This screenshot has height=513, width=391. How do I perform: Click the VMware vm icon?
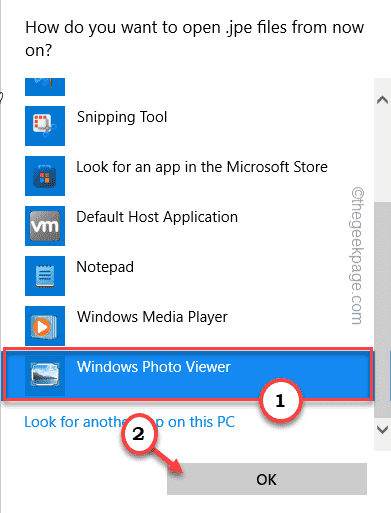(45, 226)
